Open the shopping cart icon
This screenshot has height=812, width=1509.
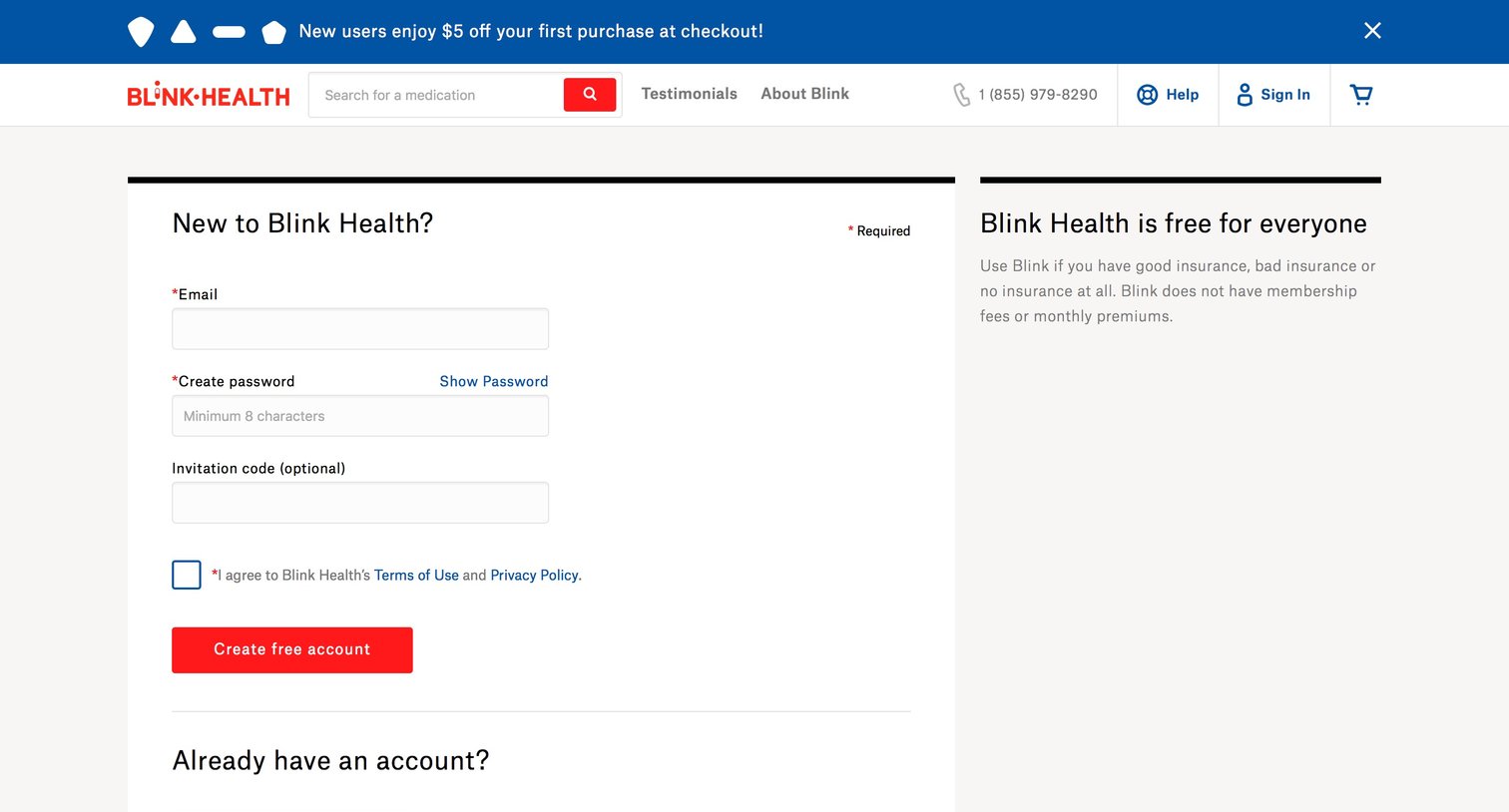tap(1361, 95)
